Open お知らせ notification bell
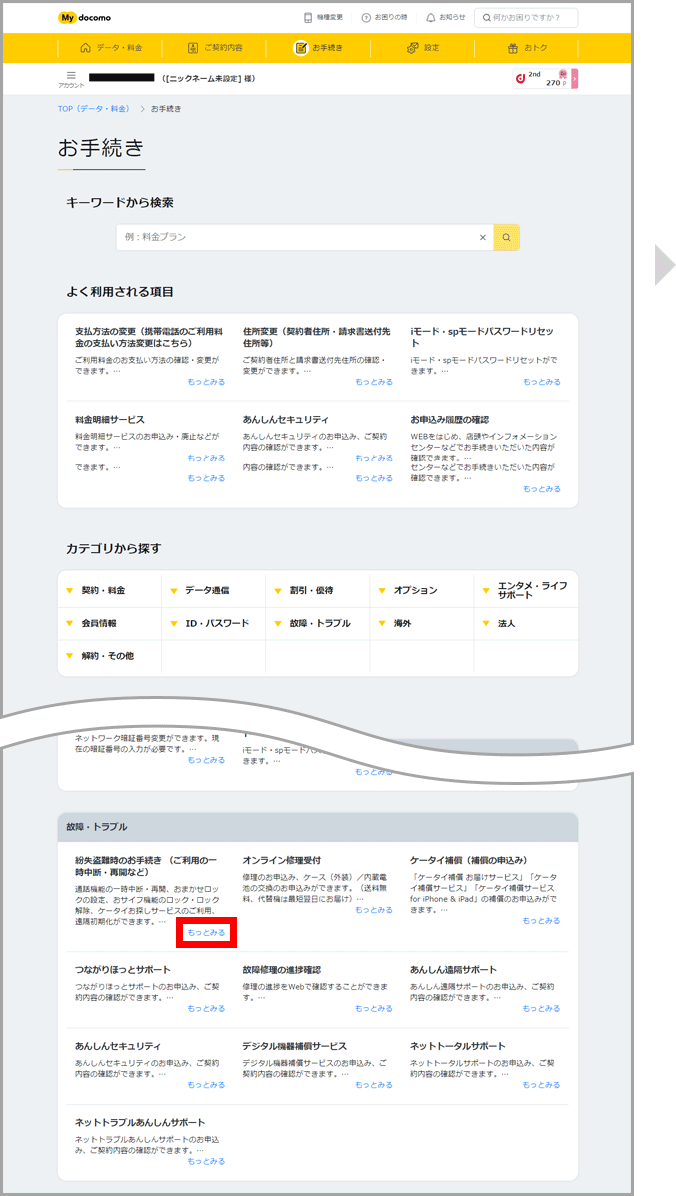 pyautogui.click(x=444, y=17)
